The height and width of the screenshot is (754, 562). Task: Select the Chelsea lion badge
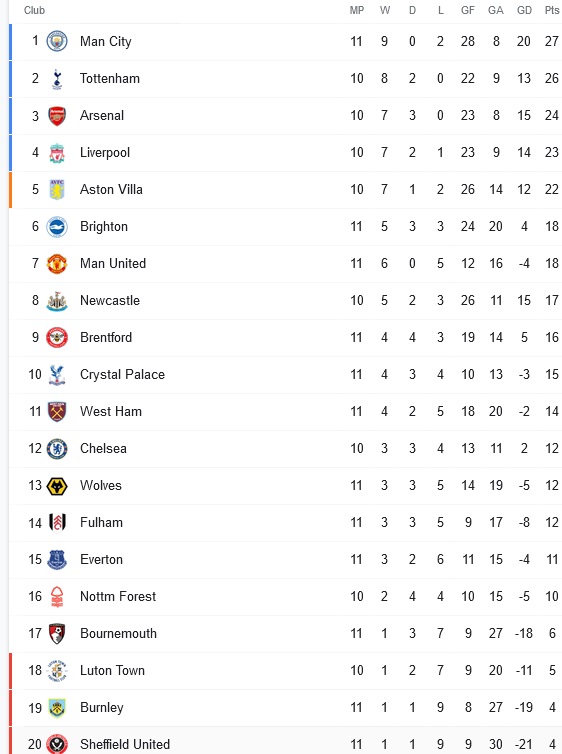[x=57, y=449]
